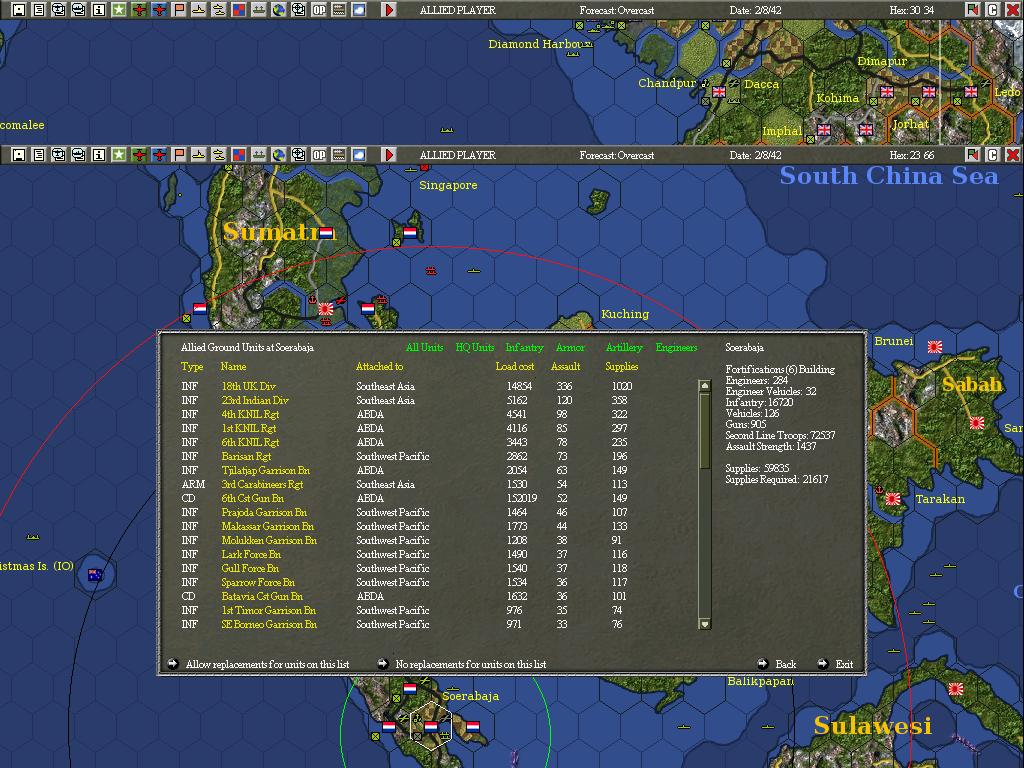This screenshot has width=1024, height=768.
Task: Sort by Load cost column header
Action: point(515,366)
